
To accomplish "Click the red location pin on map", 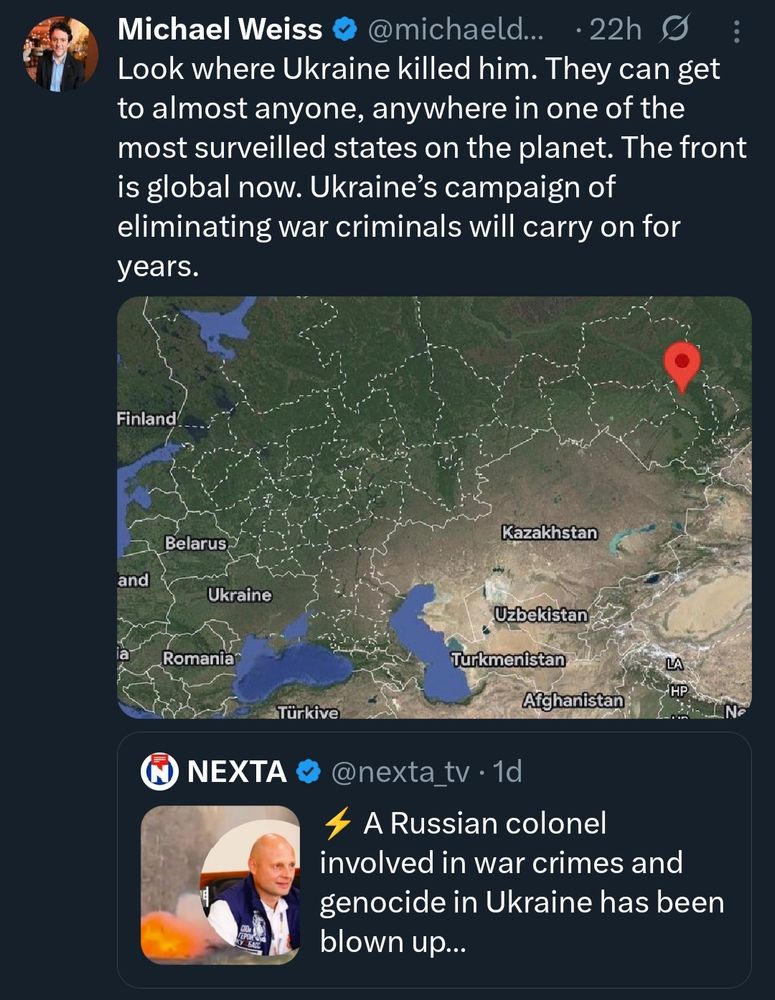I will coord(682,365).
